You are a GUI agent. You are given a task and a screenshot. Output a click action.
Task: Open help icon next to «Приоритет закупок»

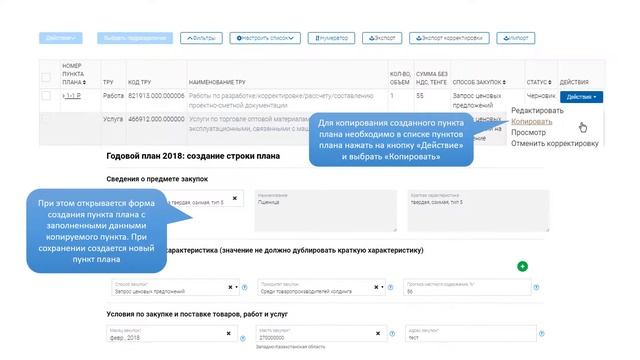pos(390,287)
